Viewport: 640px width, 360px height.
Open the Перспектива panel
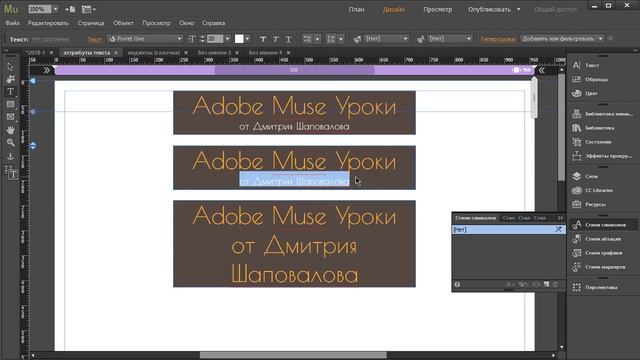595,287
